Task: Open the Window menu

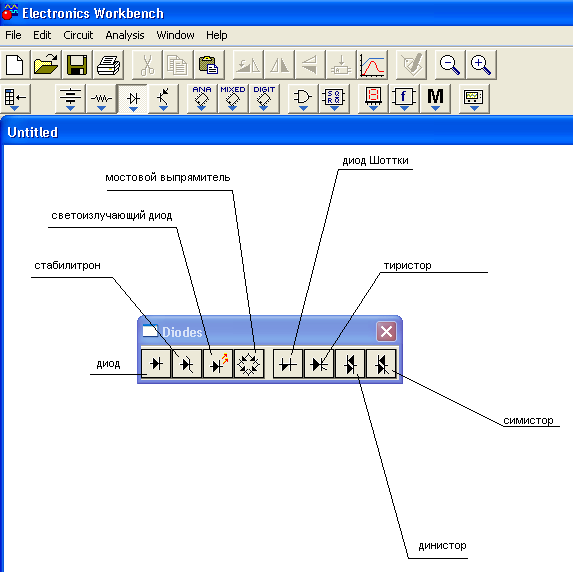Action: click(x=175, y=35)
